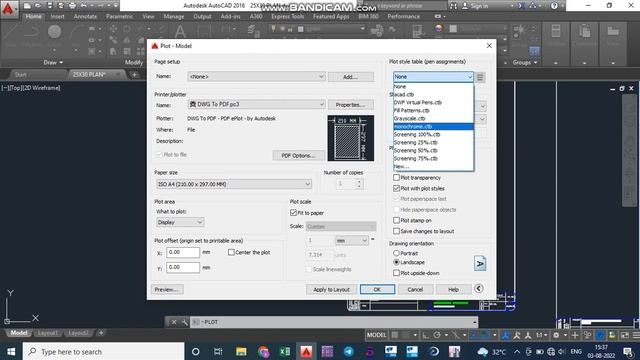Toggle polar tracking icon in status bar

pos(437,335)
